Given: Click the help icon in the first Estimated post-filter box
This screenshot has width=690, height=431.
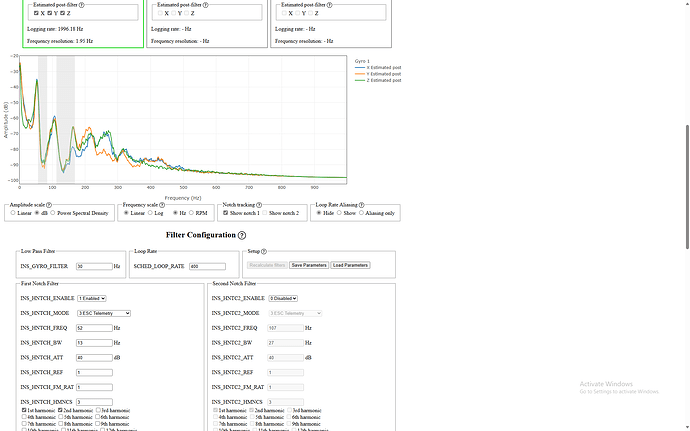Looking at the screenshot, I should pyautogui.click(x=85, y=3).
